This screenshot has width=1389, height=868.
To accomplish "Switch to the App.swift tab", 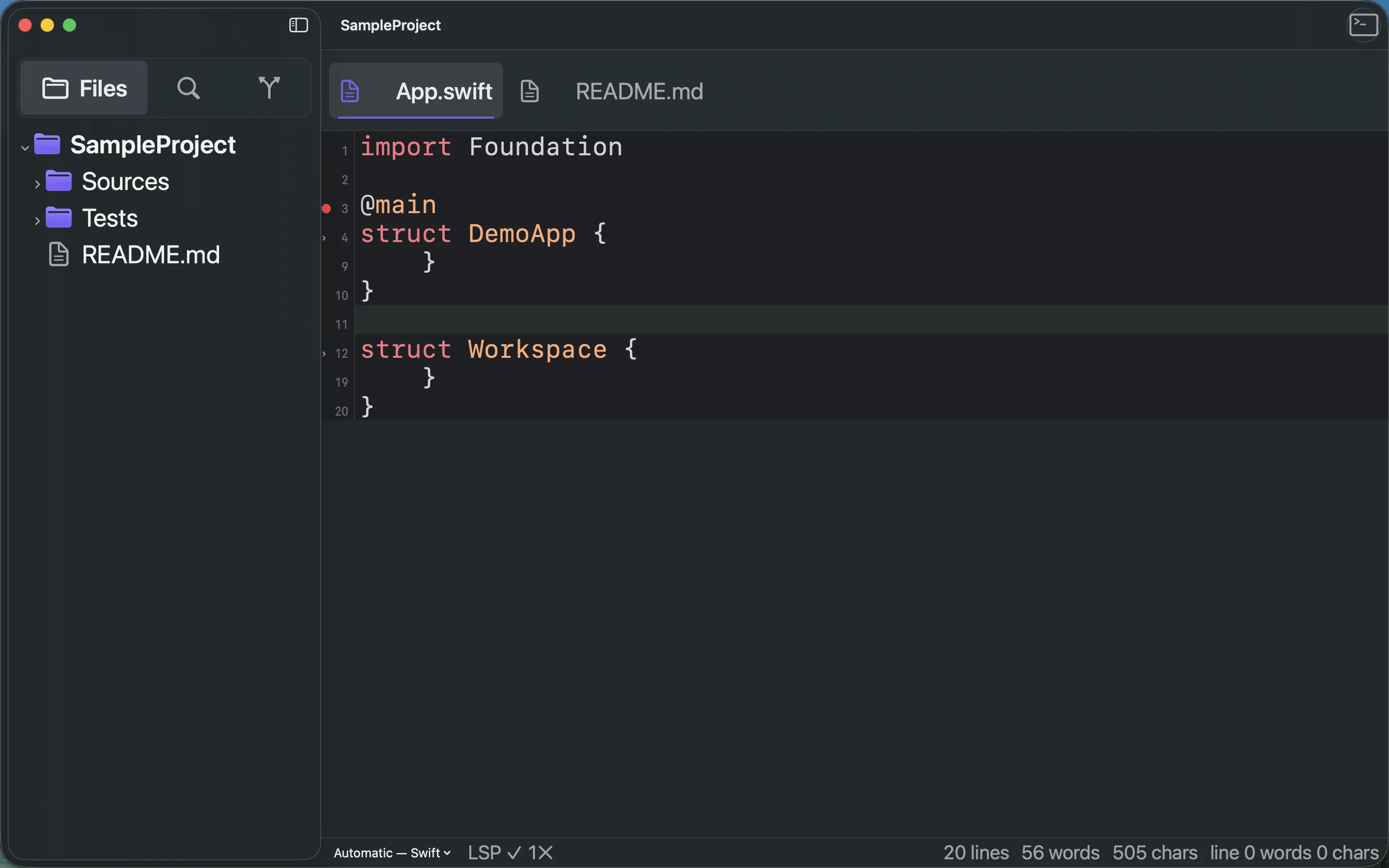I will click(x=416, y=91).
